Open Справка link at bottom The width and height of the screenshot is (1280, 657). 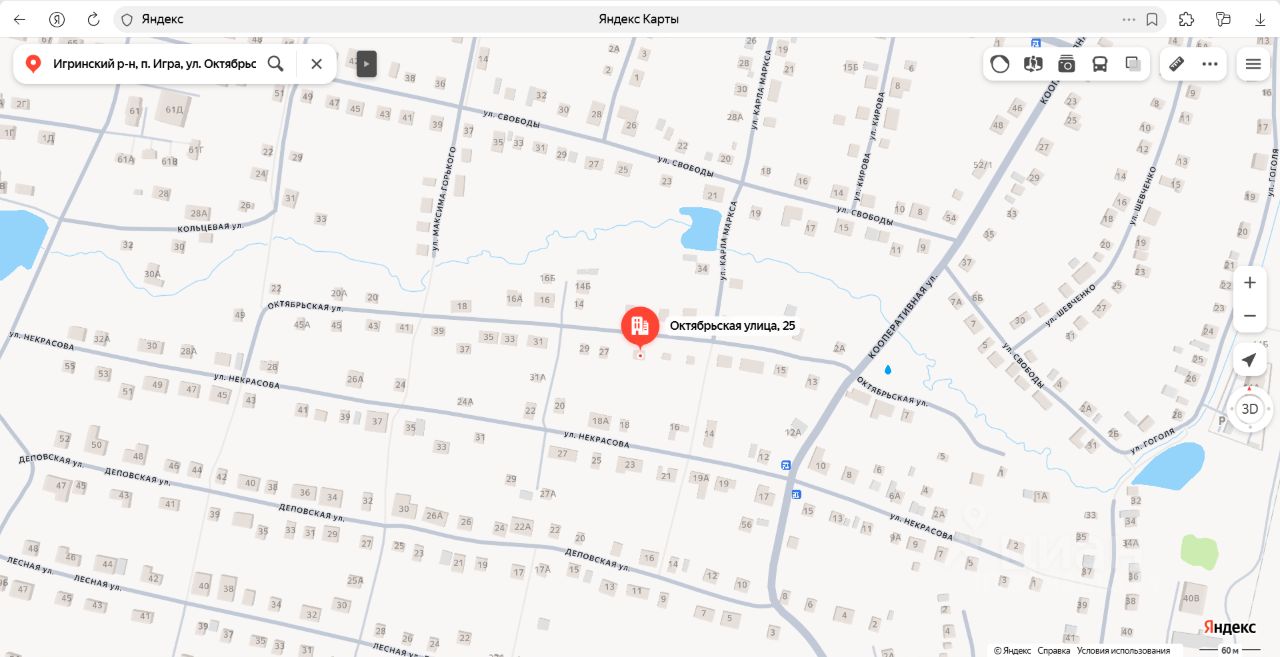(1054, 650)
